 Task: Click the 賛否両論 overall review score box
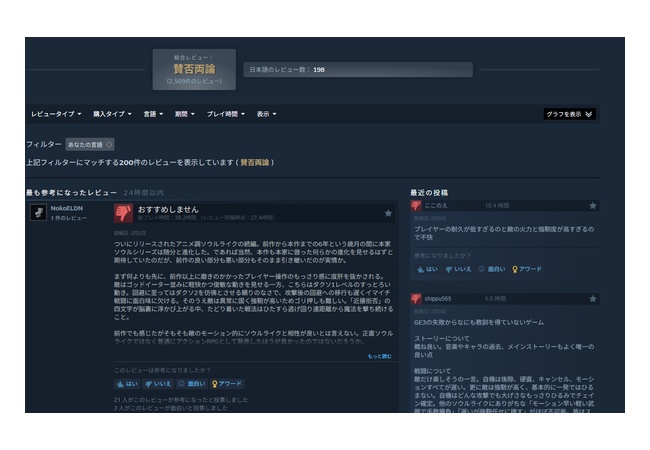pyautogui.click(x=194, y=69)
